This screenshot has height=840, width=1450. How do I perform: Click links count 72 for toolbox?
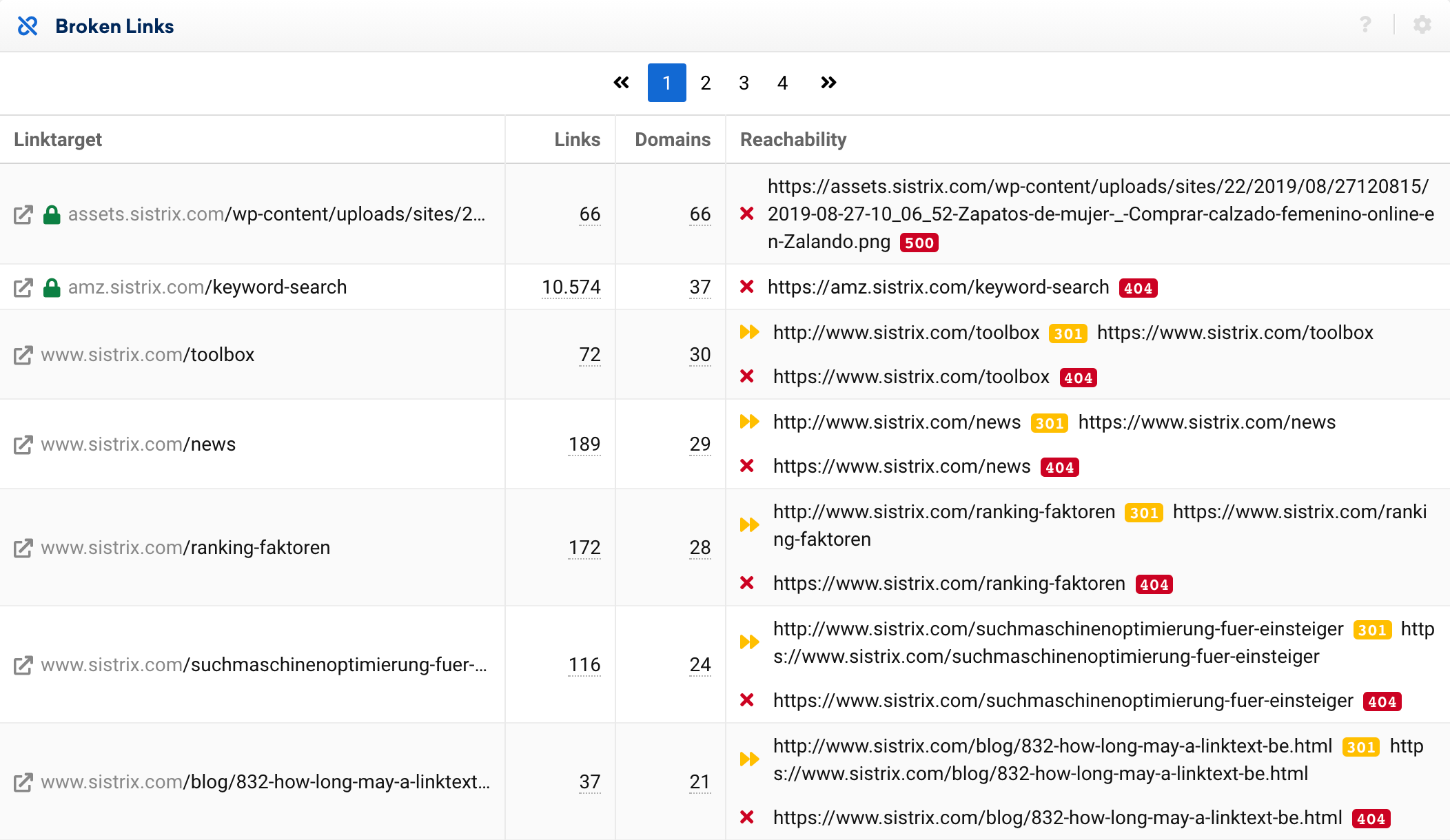click(590, 355)
